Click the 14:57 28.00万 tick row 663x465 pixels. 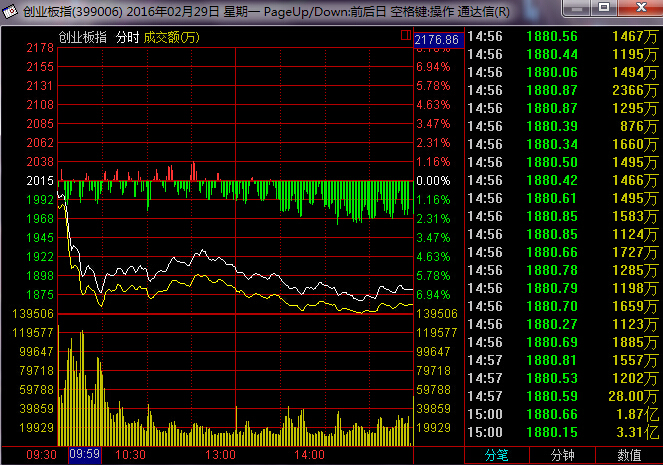pos(563,396)
